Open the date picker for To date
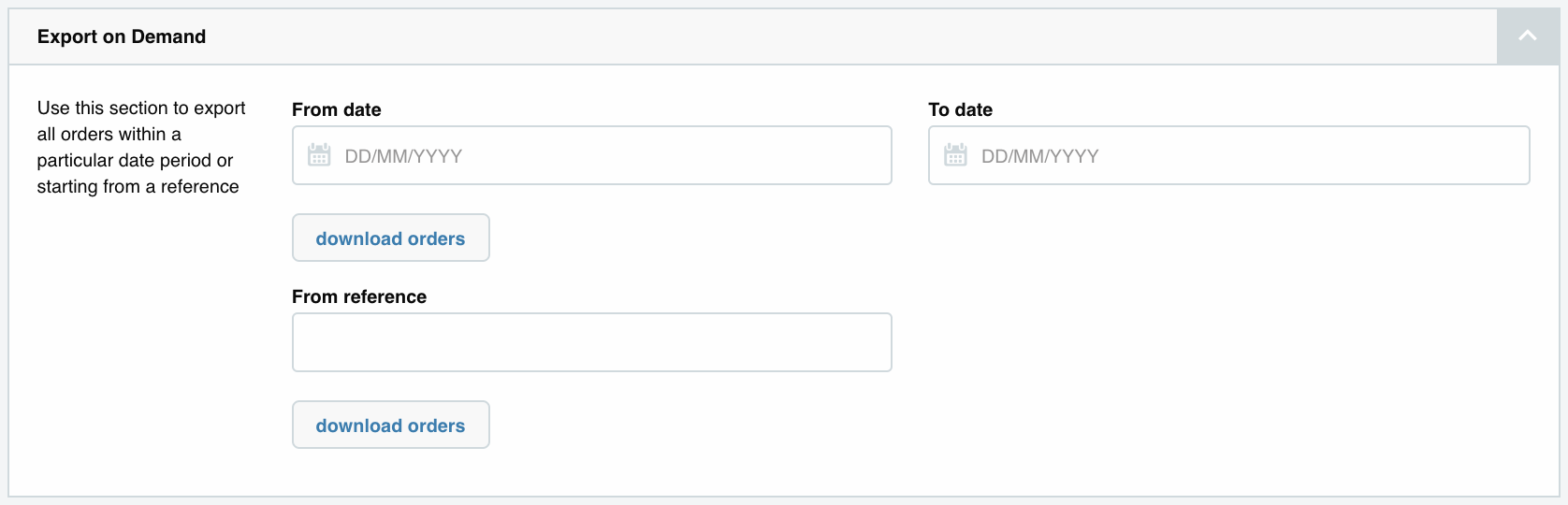Viewport: 1568px width, 505px height. (955, 155)
